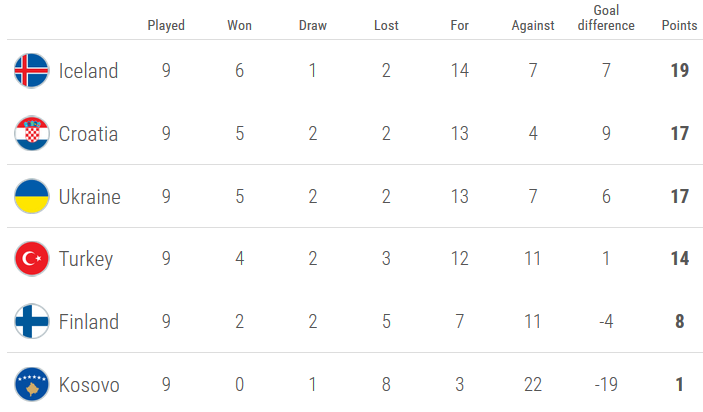Sort table by Points header
Viewport: 703px width, 412px height.
680,26
